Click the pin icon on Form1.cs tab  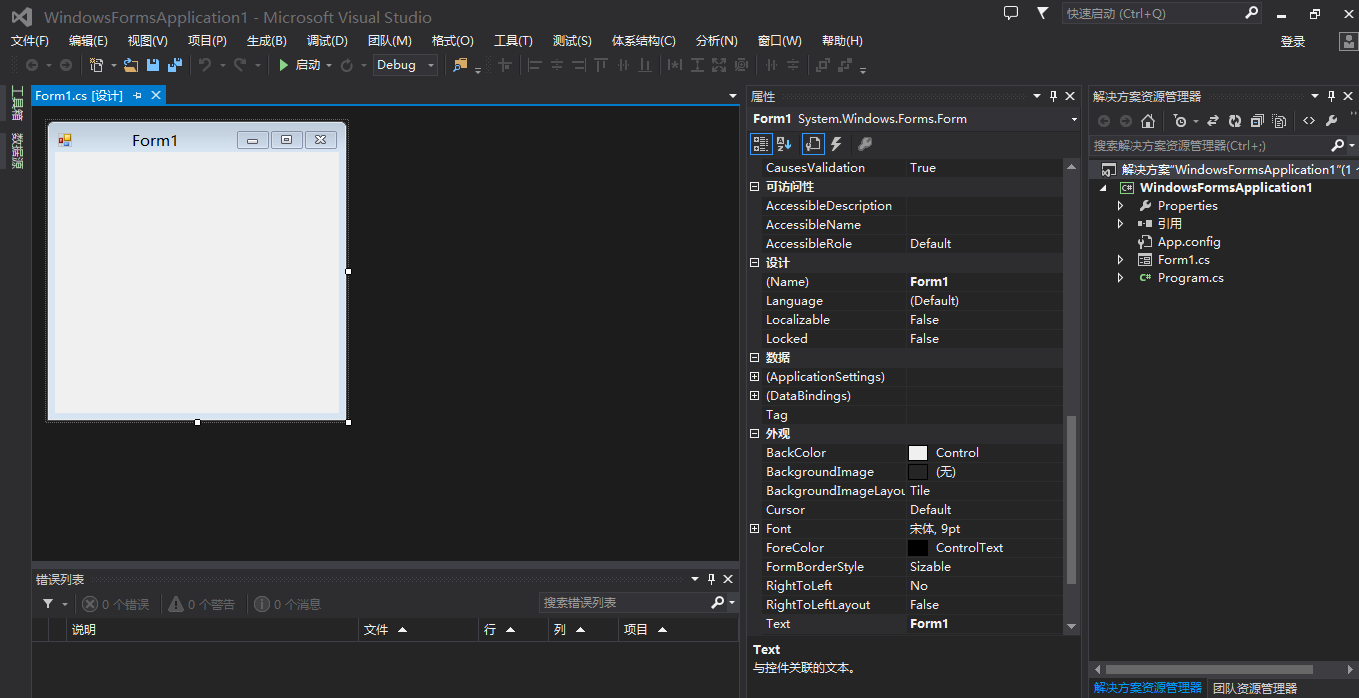(138, 95)
